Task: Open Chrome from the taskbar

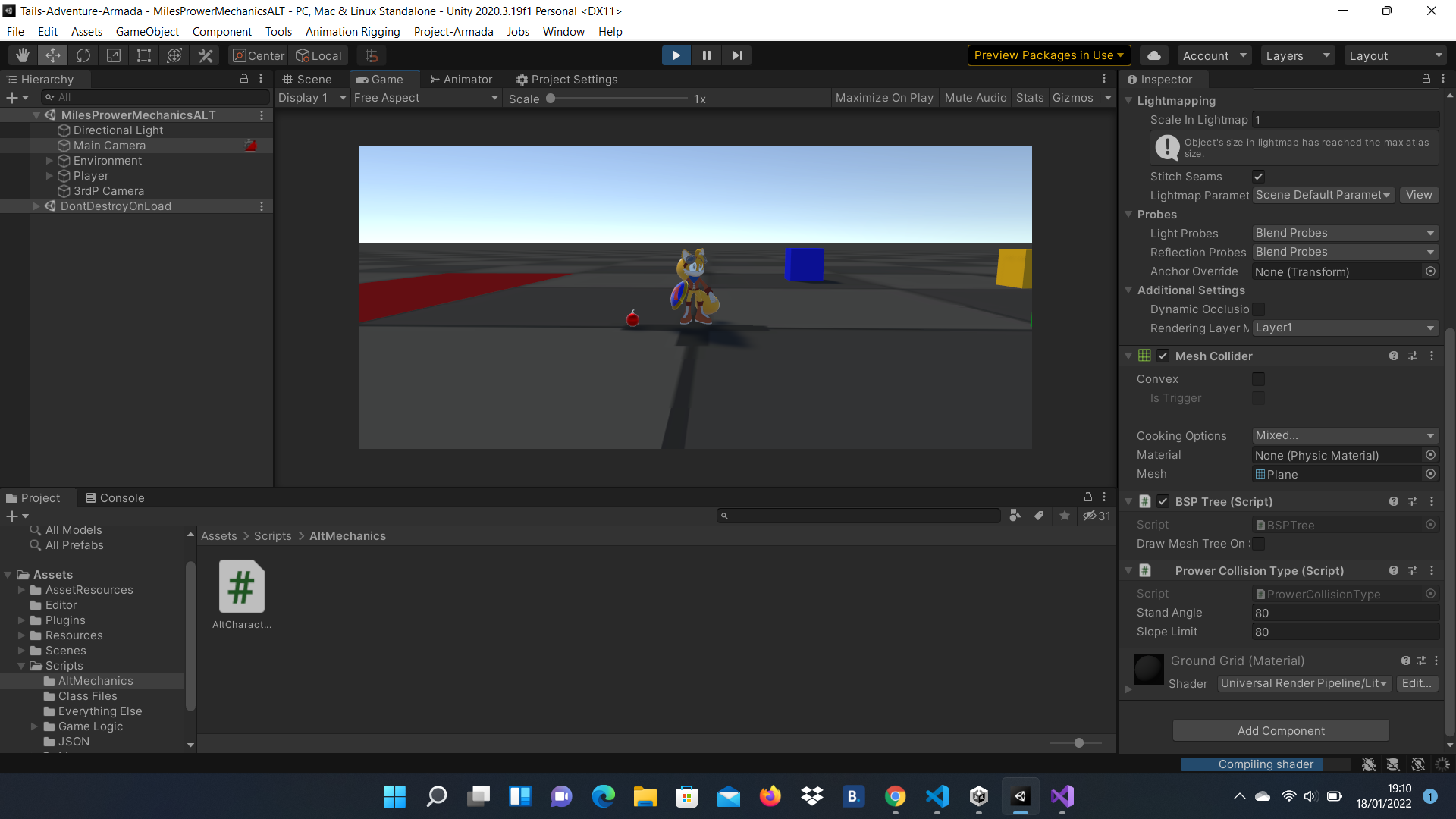Action: coord(896,796)
